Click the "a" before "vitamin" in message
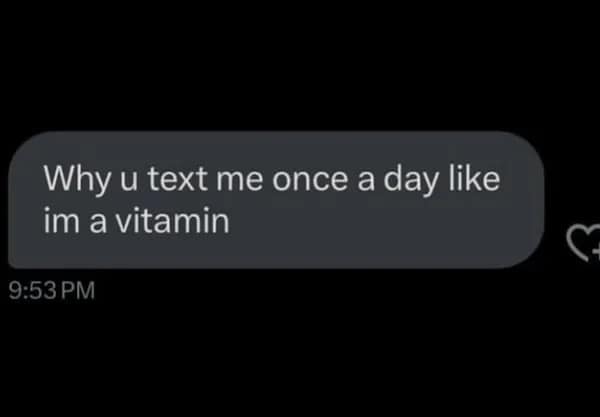Viewport: 600px width, 417px height. [x=98, y=223]
